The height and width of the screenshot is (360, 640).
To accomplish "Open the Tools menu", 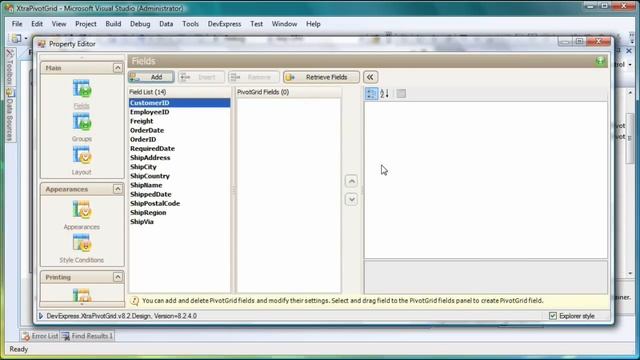I will coord(190,24).
